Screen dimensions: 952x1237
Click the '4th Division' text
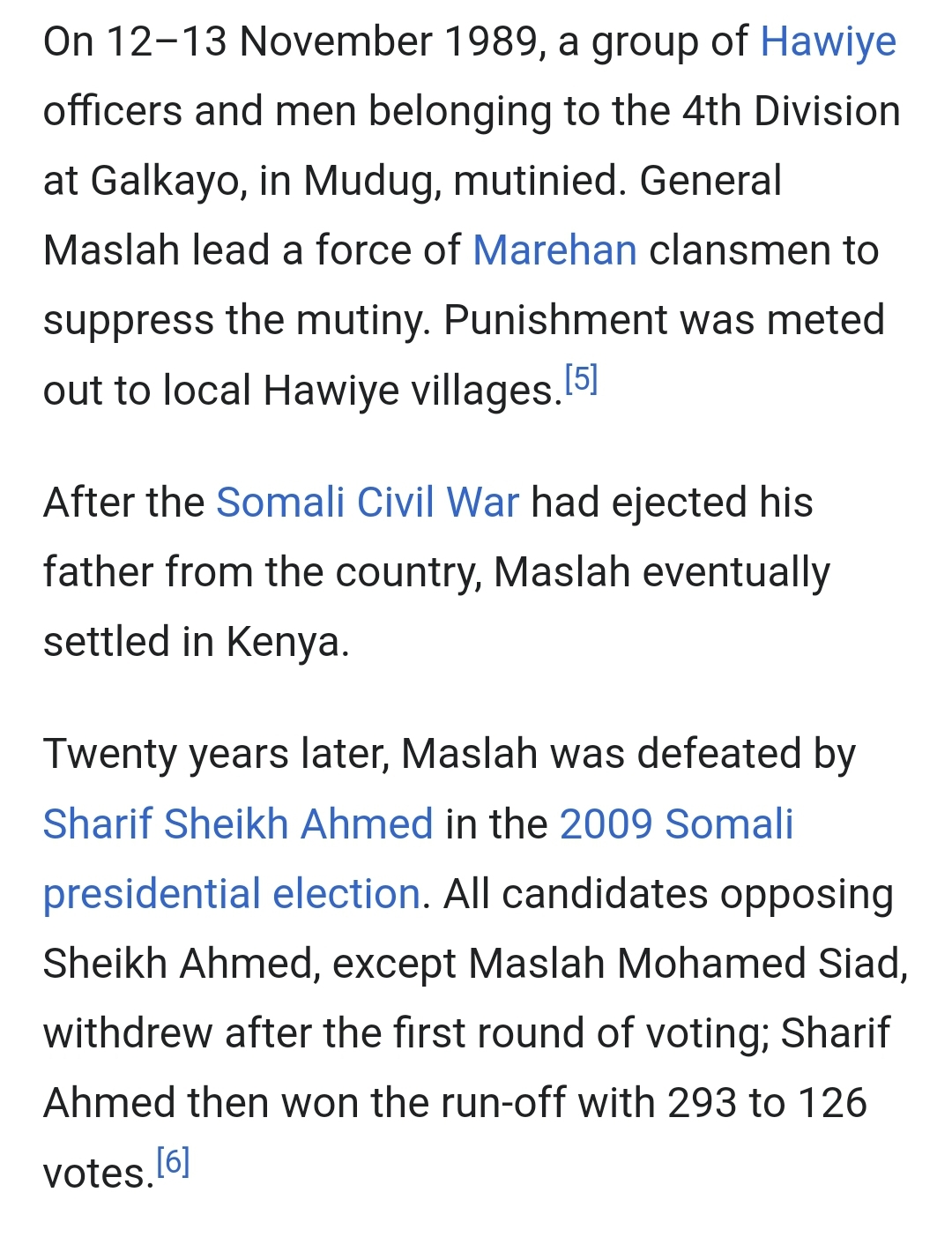pos(792,111)
